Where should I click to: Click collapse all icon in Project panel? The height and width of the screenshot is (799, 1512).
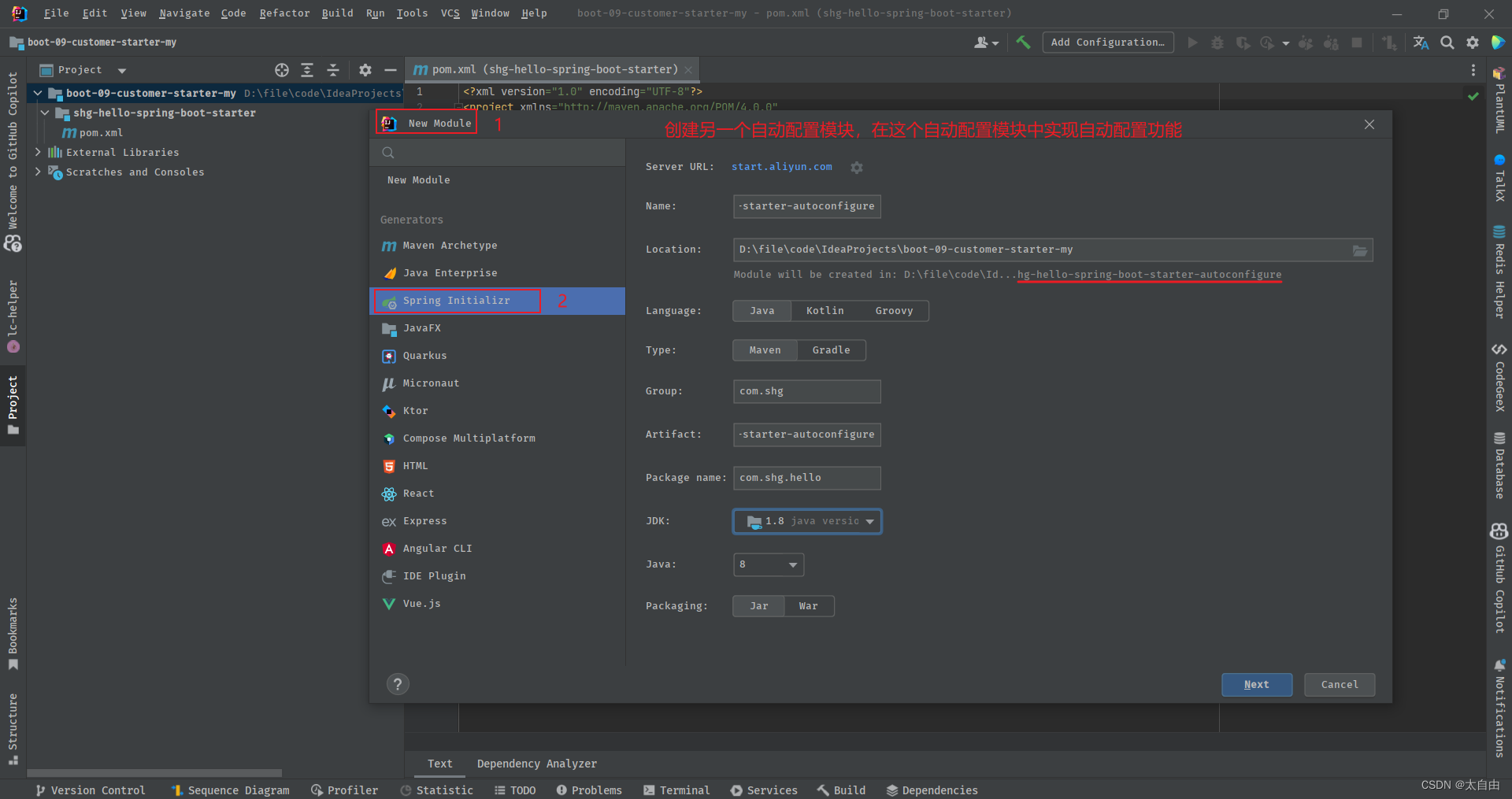tap(333, 70)
